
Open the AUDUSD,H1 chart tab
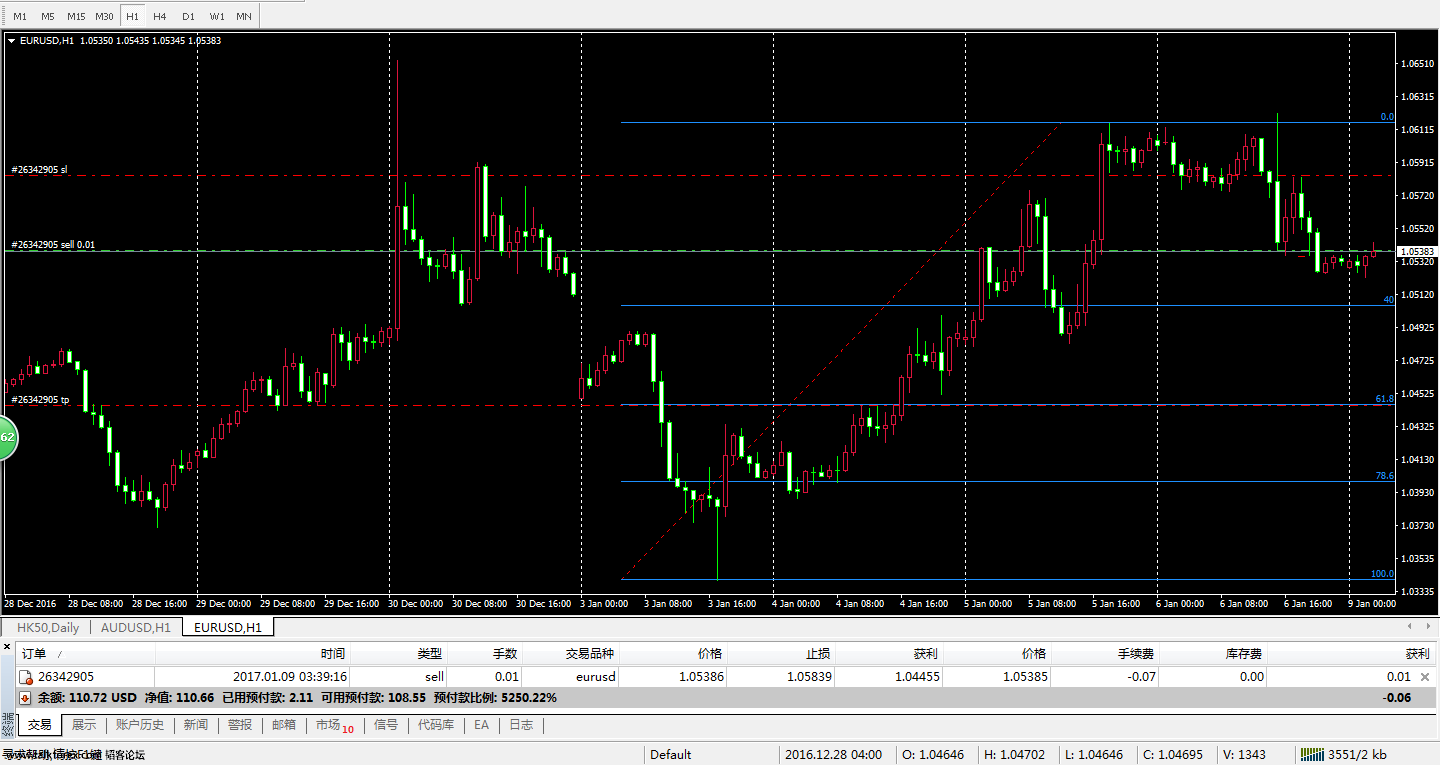[136, 627]
